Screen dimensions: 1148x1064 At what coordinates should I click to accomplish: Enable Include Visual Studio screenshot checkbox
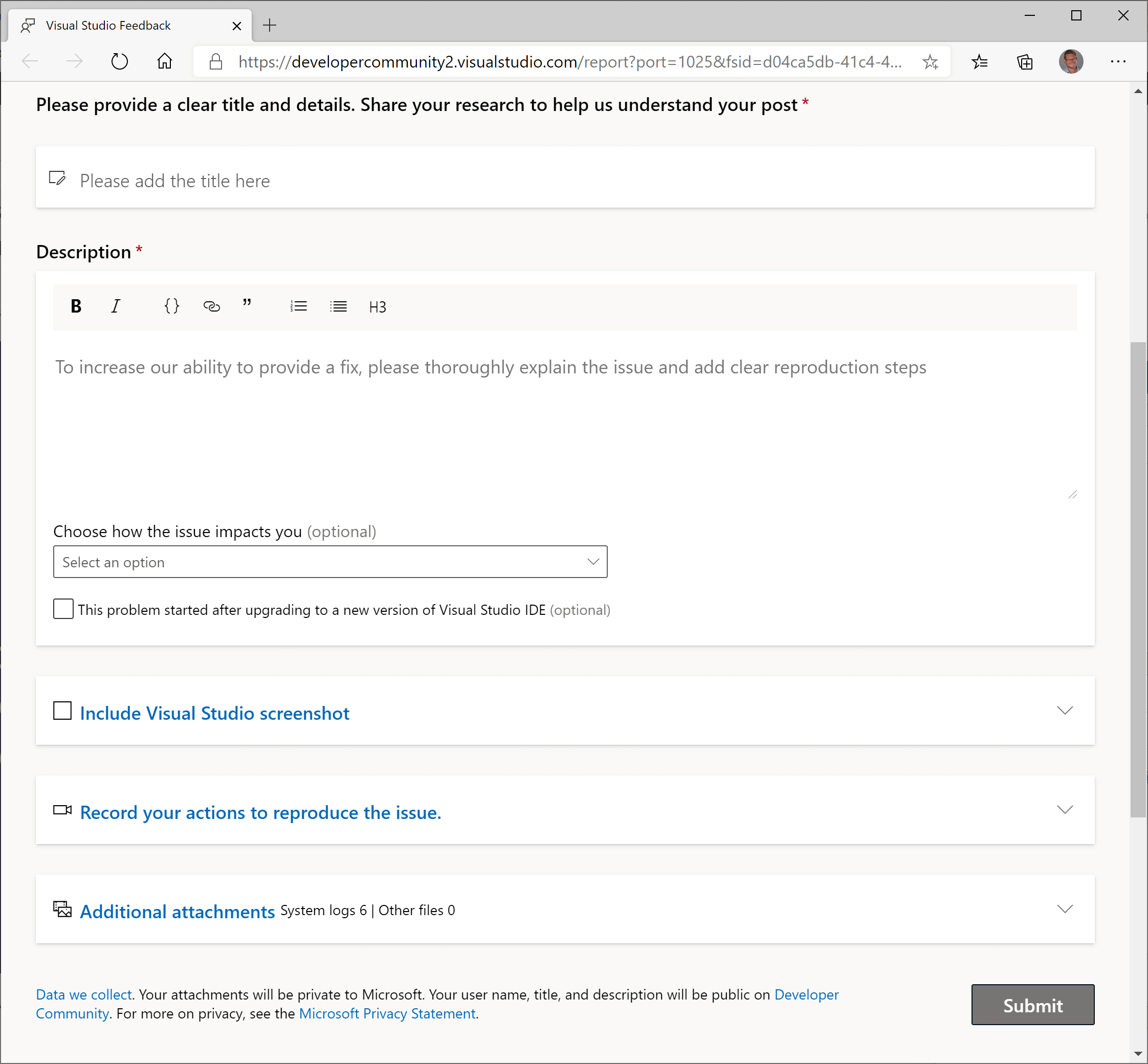(63, 711)
